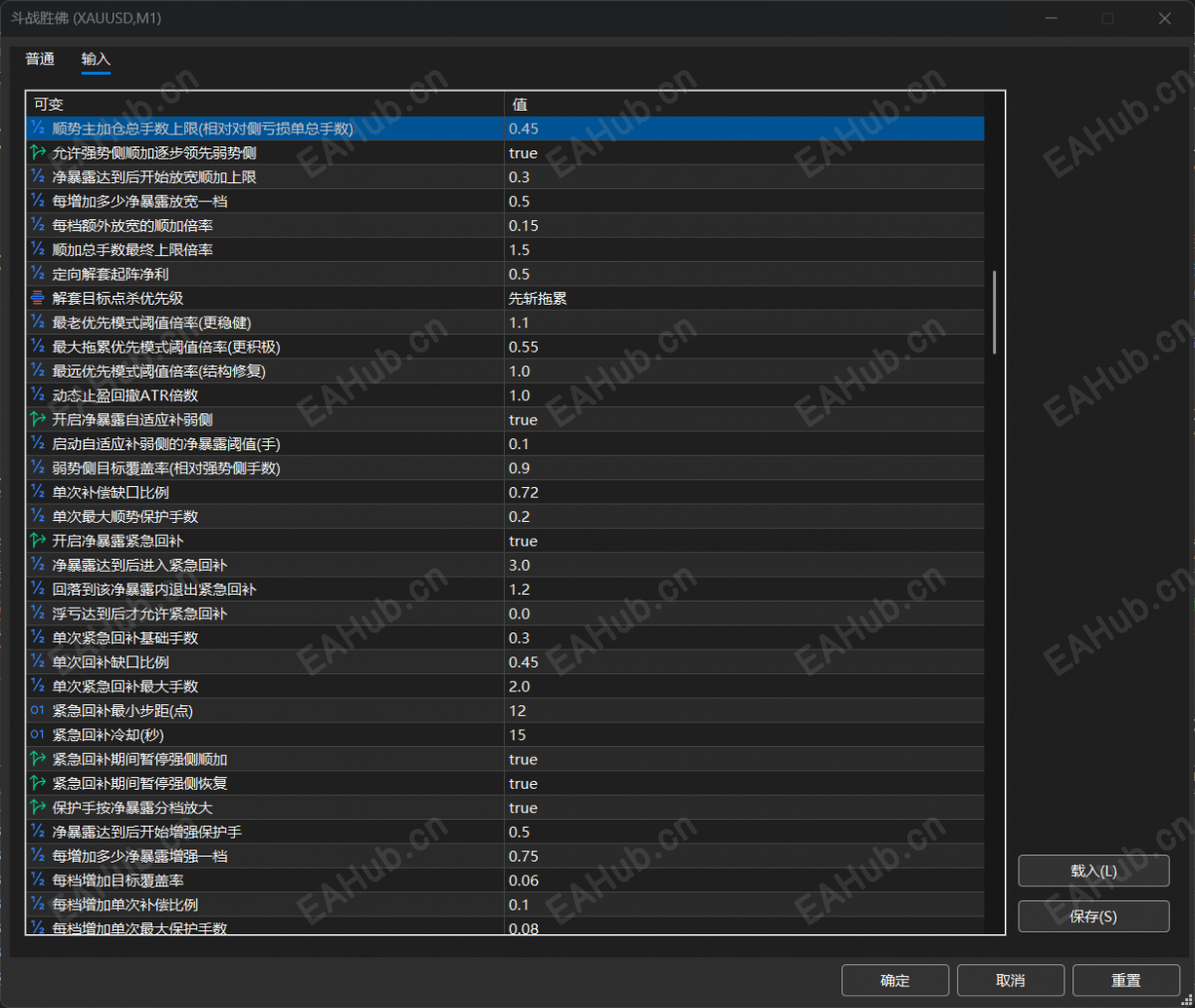1195x1008 pixels.
Task: Click the bool icon beside 开启净暴露紧急回补
Action: tap(38, 540)
